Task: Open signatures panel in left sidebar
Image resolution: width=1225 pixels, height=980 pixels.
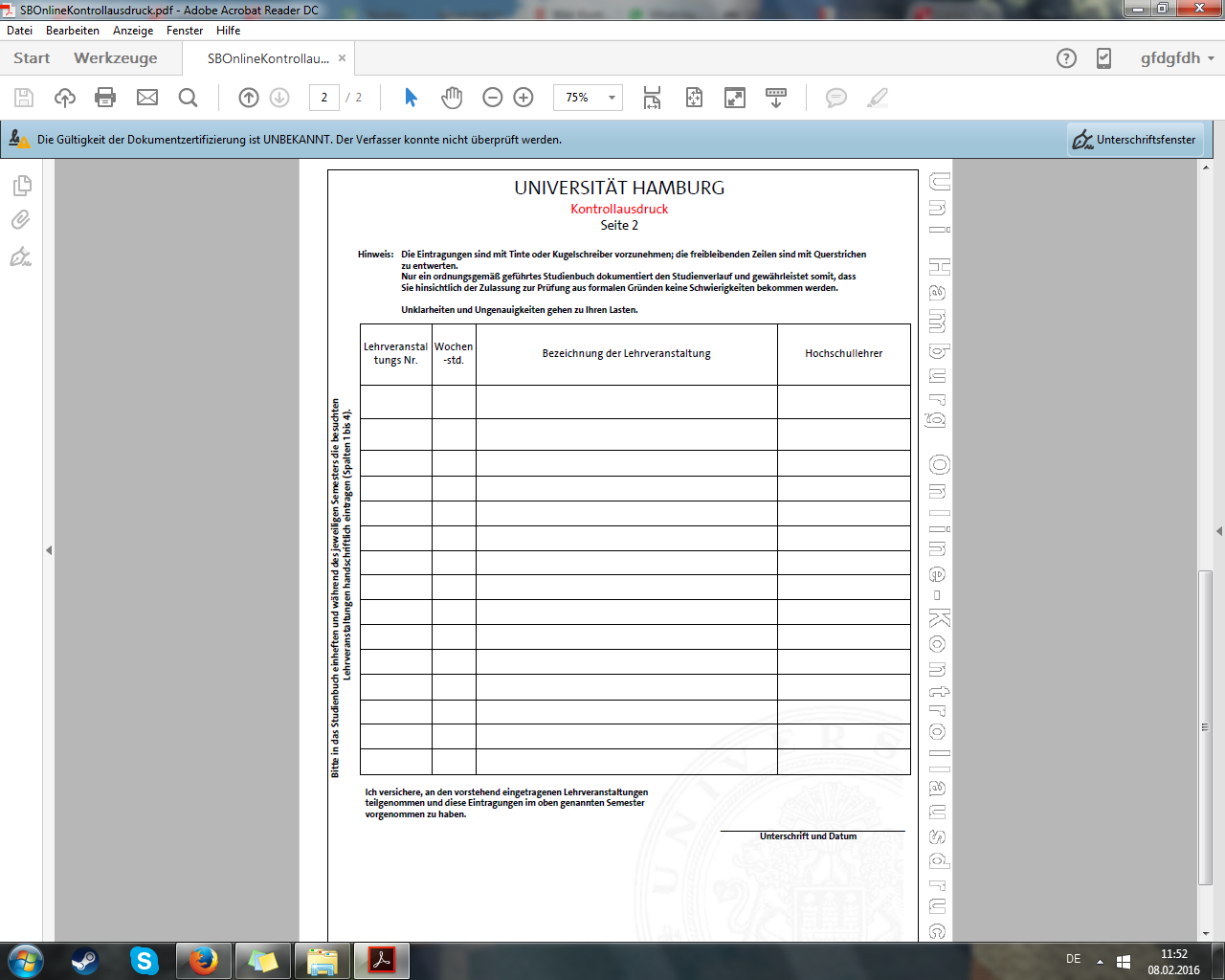Action: tap(21, 256)
